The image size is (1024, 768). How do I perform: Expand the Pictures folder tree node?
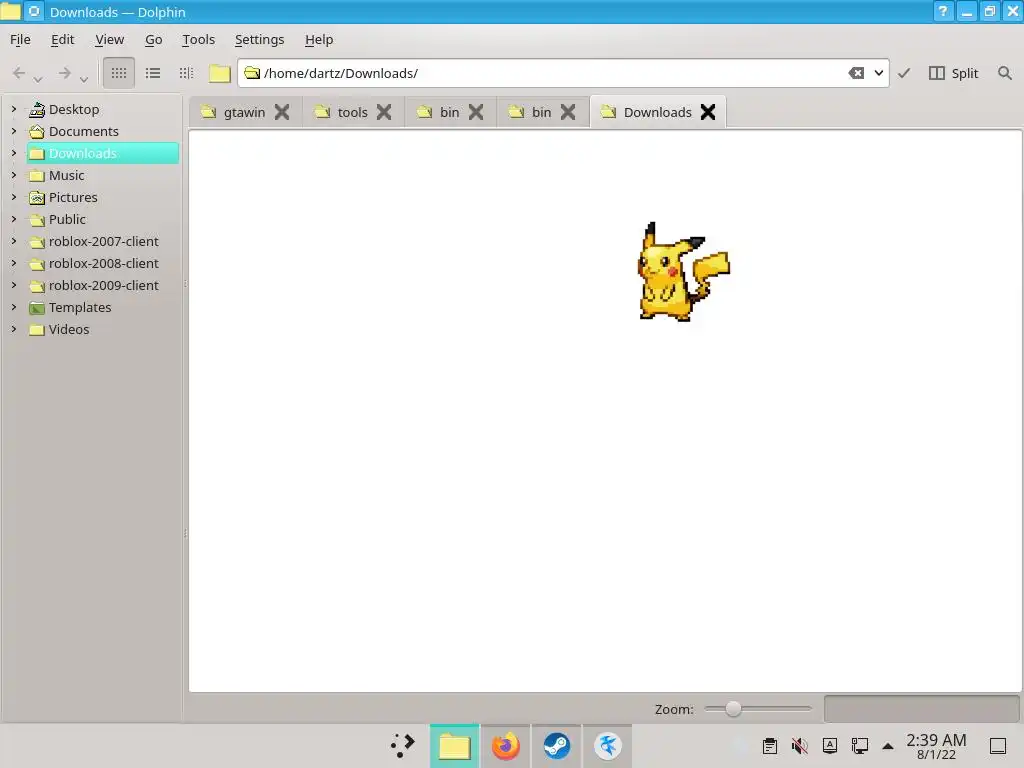click(x=14, y=197)
